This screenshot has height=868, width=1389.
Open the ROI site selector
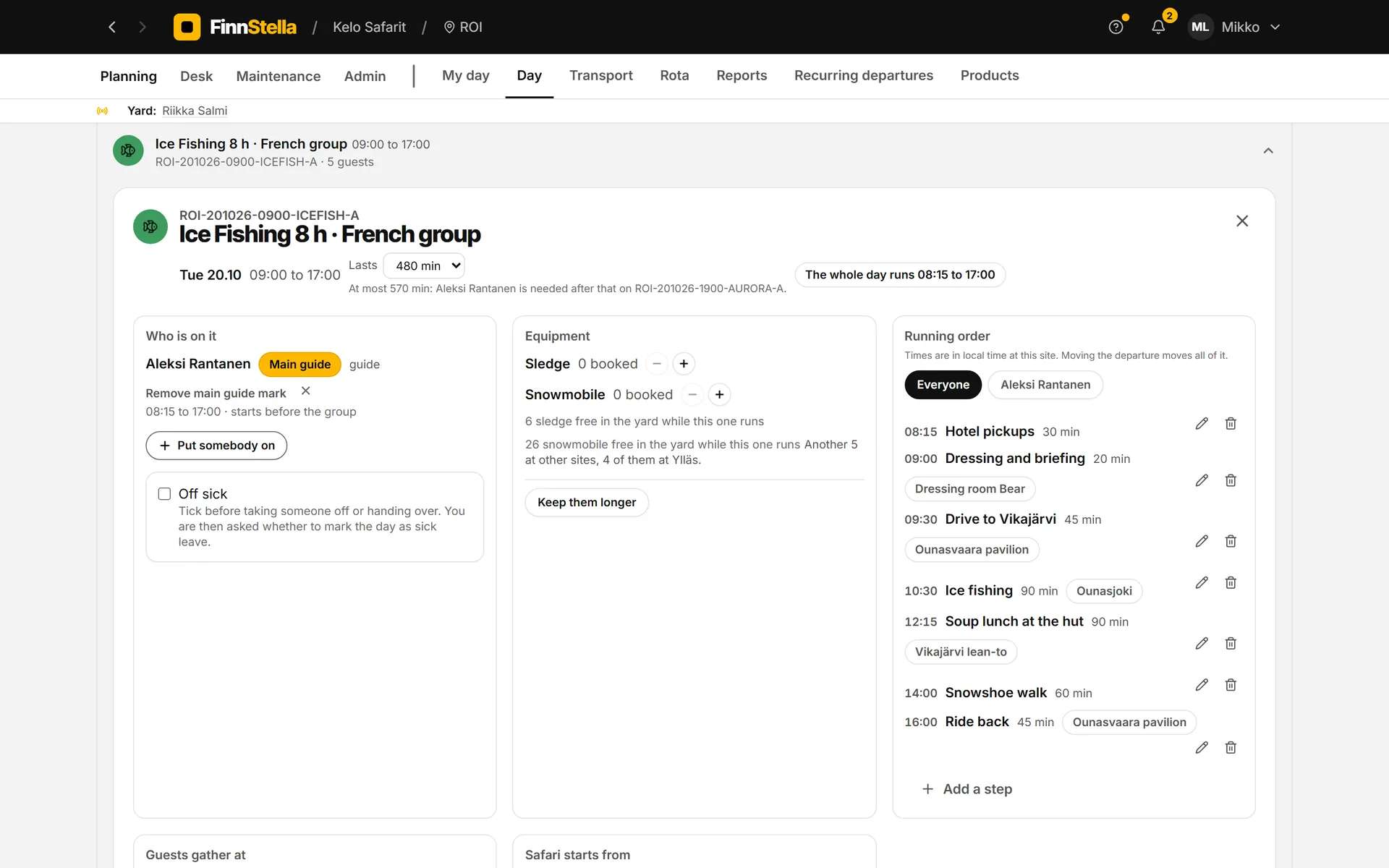click(x=463, y=27)
